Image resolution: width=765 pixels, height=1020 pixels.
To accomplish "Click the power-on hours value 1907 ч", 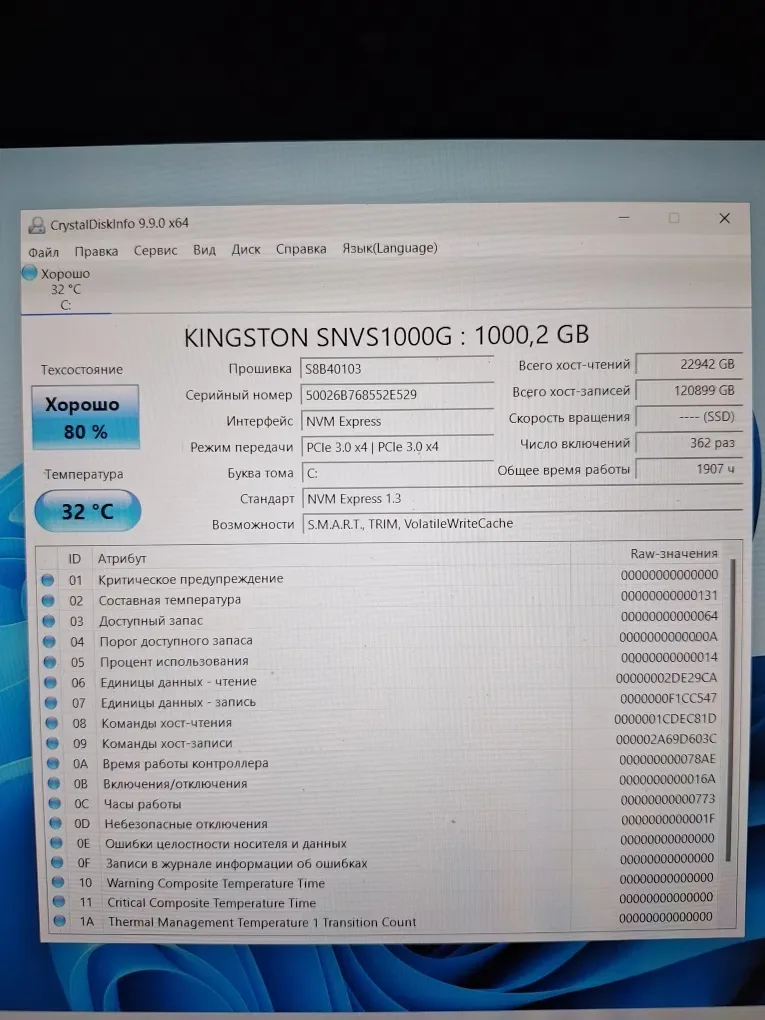I will tap(688, 469).
